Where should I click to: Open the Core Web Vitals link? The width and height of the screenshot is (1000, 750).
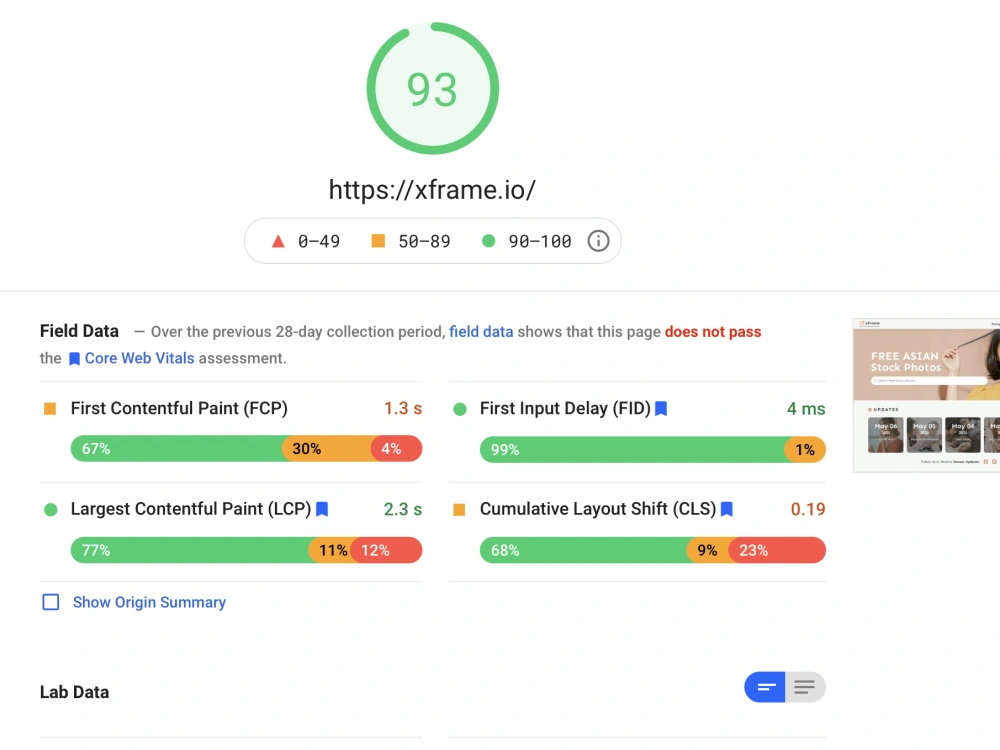(139, 358)
